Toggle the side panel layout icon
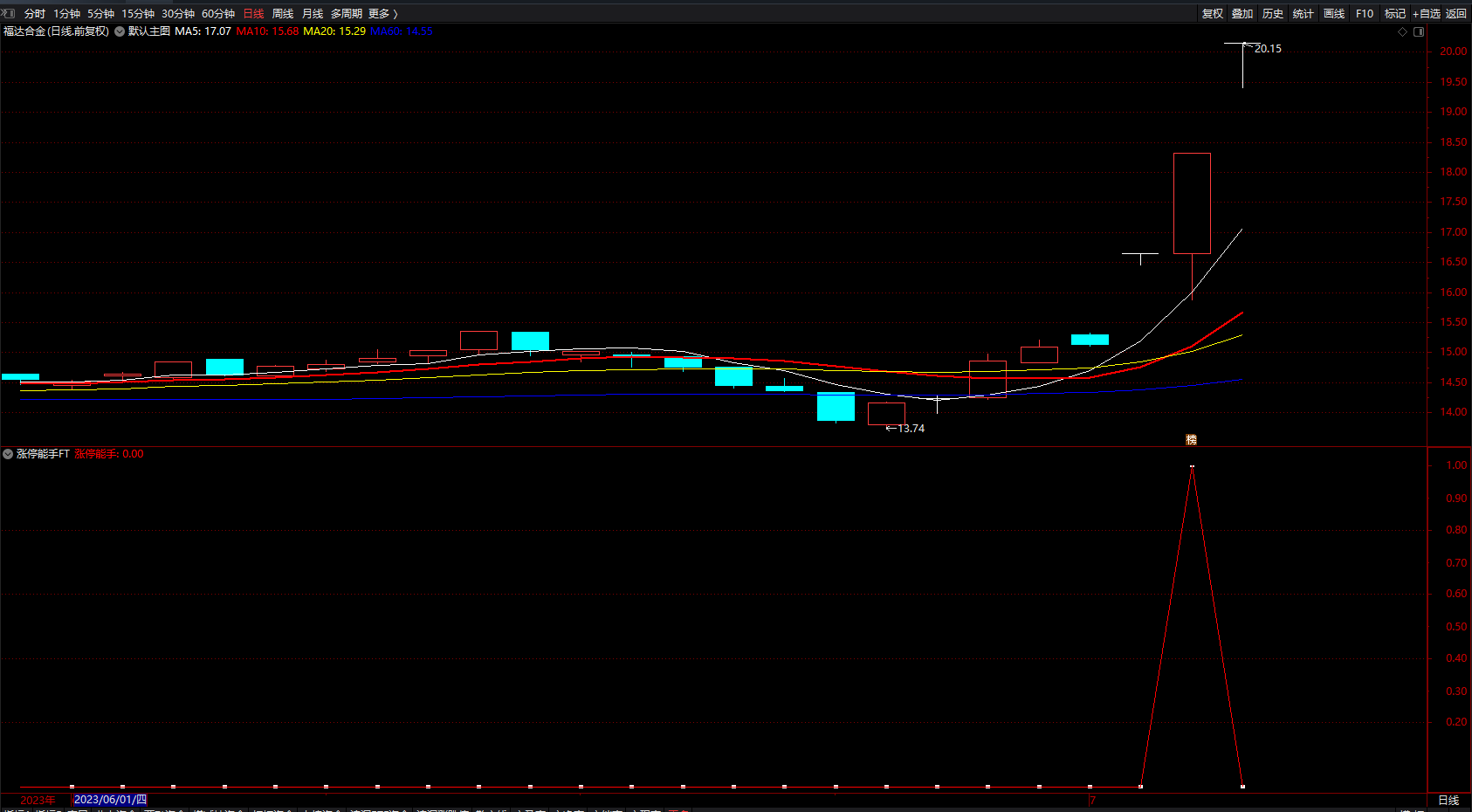Screen dimensions: 1472x812 (x=1419, y=31)
